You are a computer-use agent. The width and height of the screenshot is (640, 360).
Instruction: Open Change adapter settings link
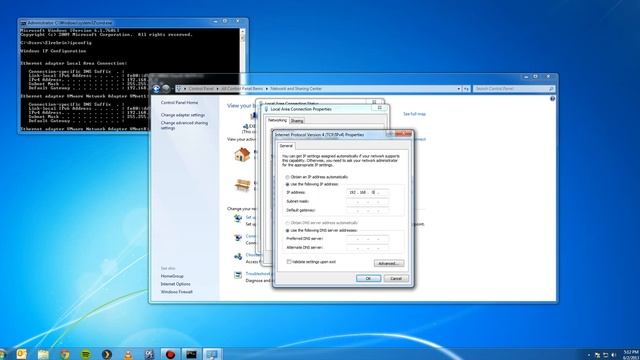[x=183, y=115]
